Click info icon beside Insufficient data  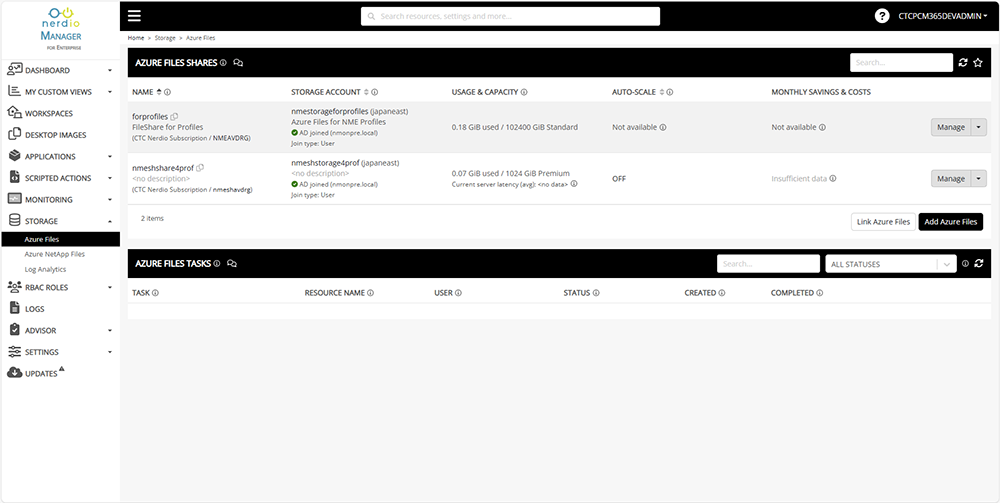[833, 179]
